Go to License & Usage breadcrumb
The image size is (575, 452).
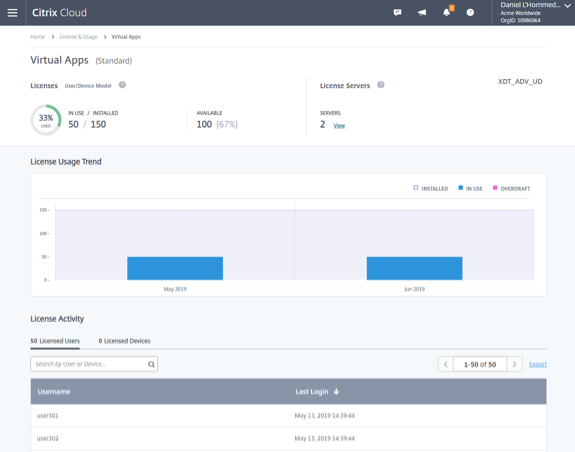pos(78,37)
